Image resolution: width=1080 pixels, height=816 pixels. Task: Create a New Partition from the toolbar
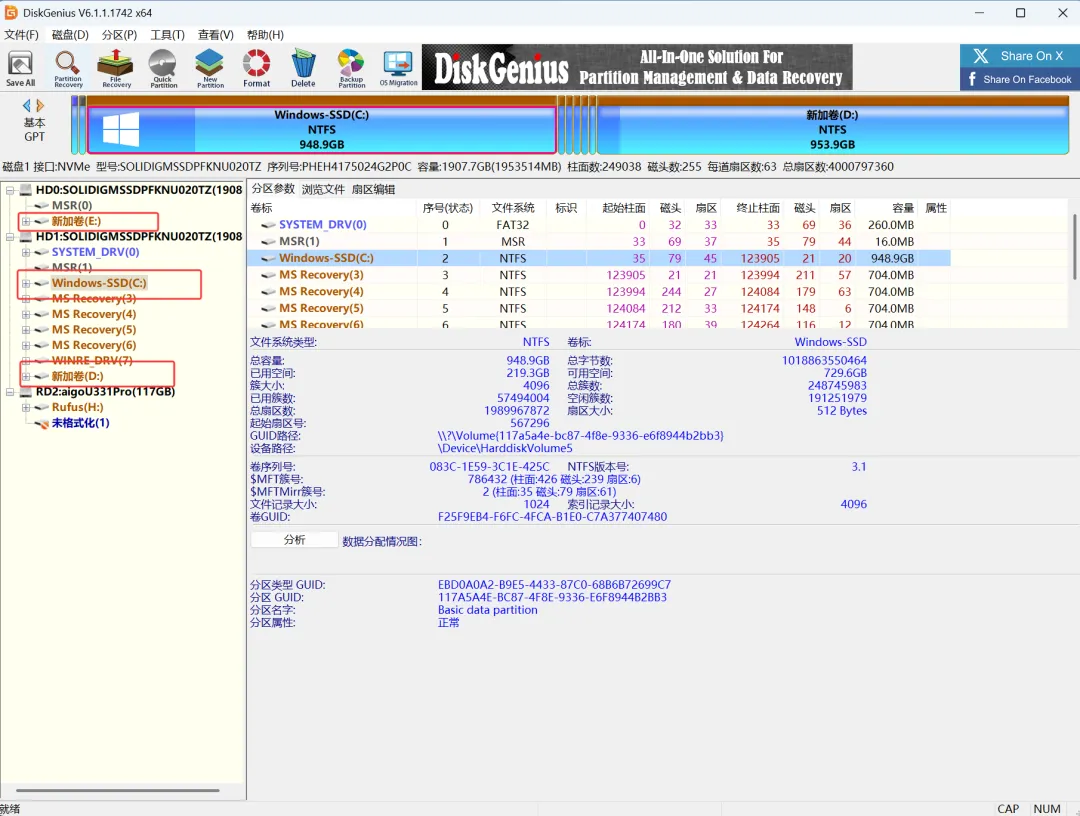pos(210,68)
